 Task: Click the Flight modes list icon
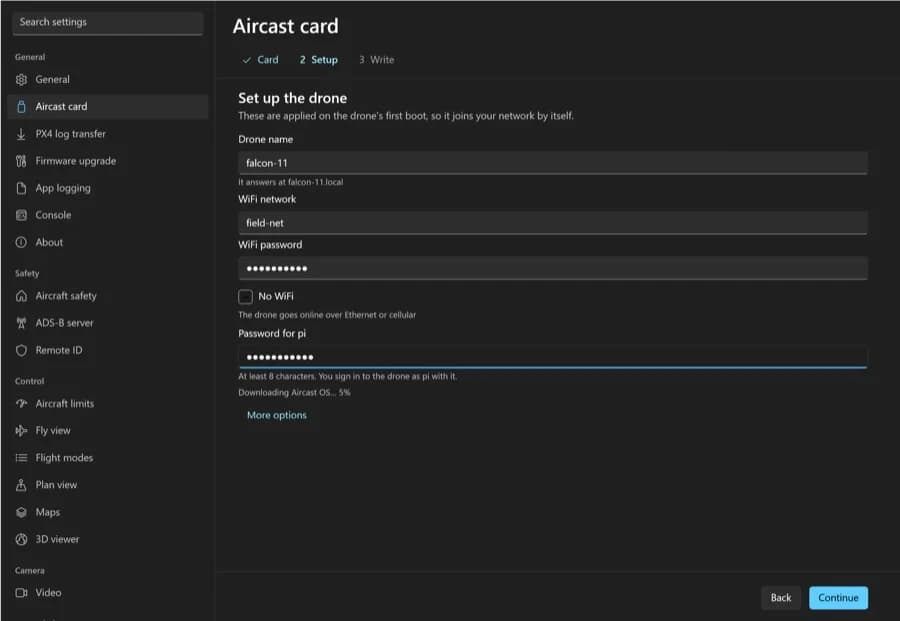coord(21,457)
